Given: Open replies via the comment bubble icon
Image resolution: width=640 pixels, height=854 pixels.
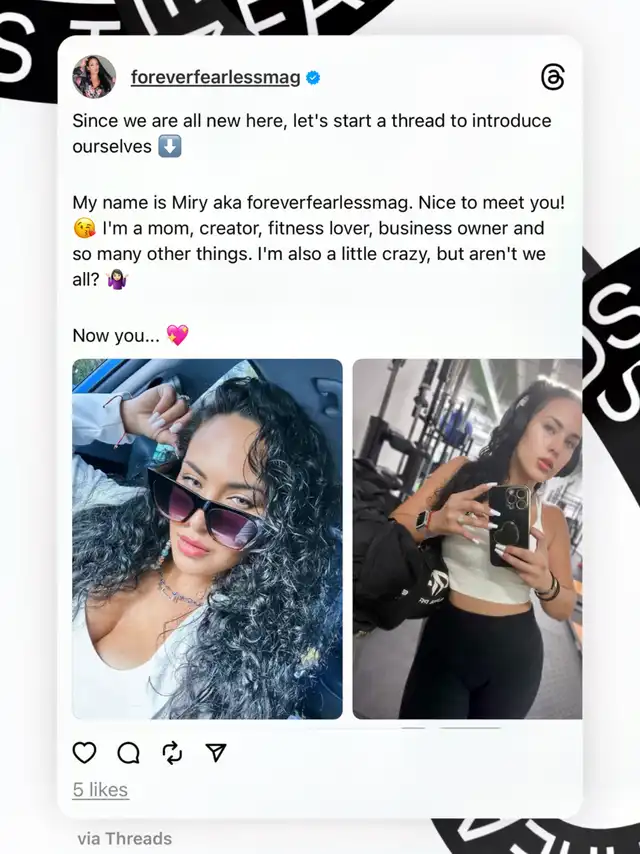Looking at the screenshot, I should [x=129, y=753].
